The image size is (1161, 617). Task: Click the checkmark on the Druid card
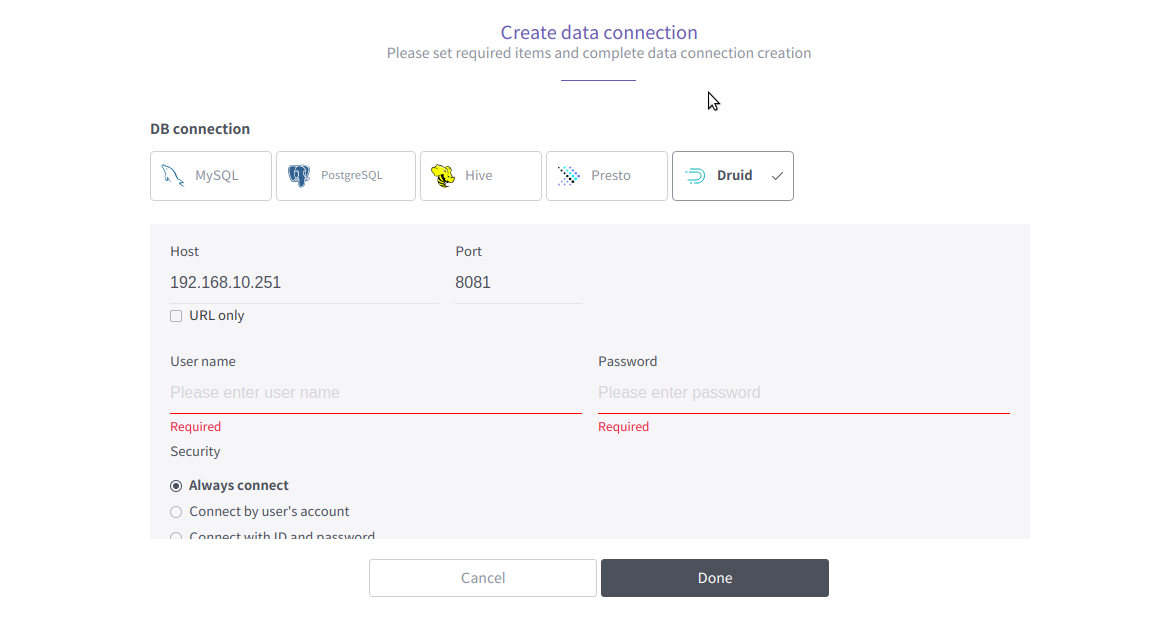click(777, 175)
